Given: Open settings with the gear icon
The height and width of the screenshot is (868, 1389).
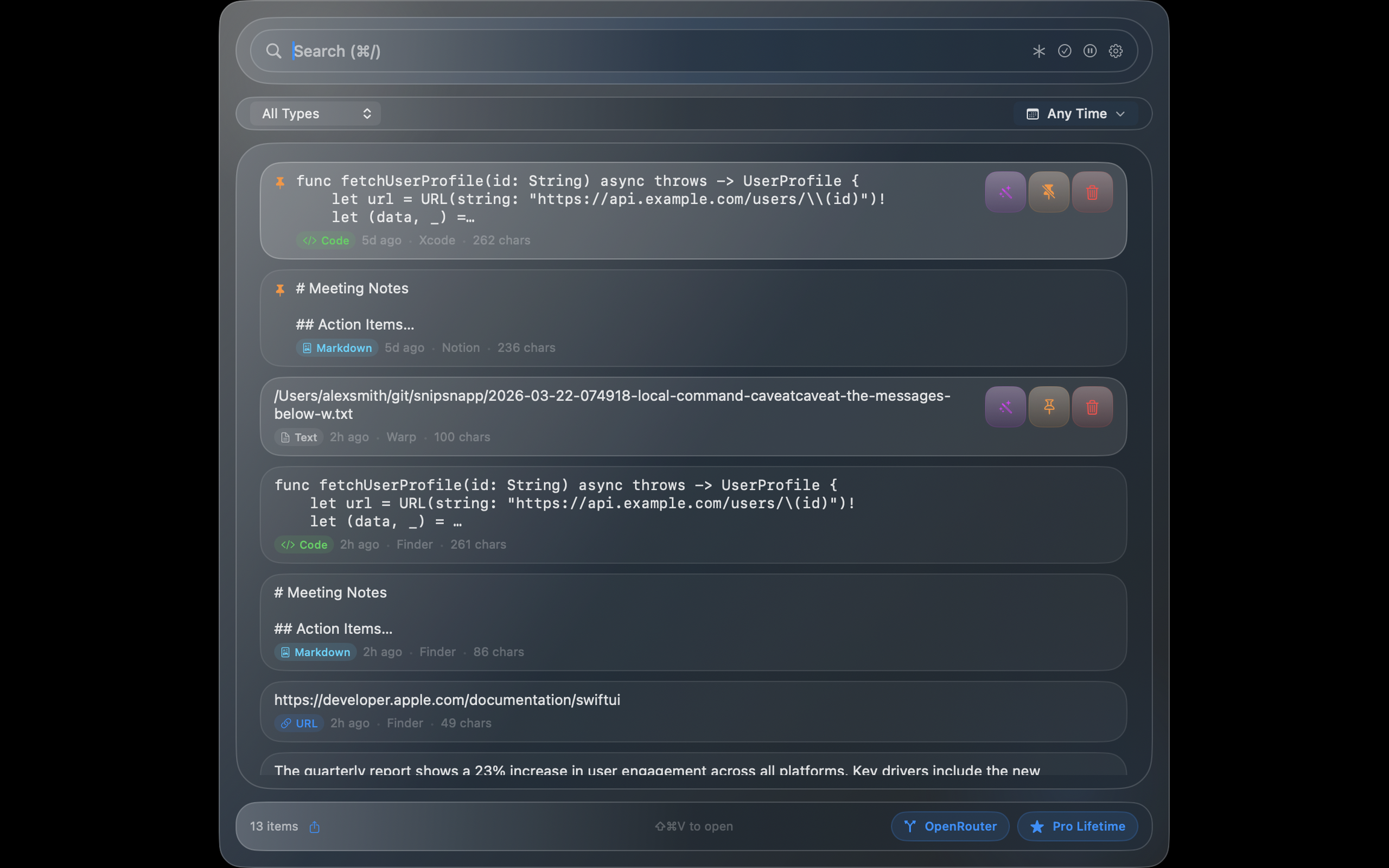Looking at the screenshot, I should tap(1115, 51).
